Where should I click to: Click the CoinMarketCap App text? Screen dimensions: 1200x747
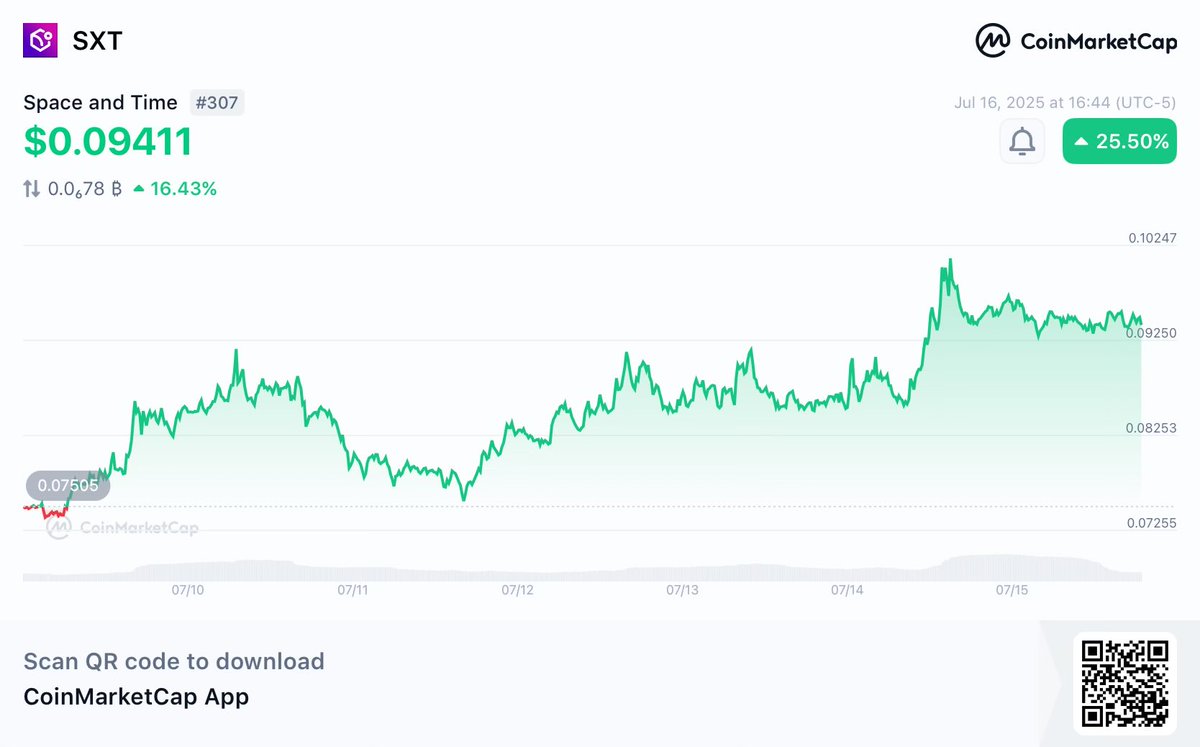[136, 696]
